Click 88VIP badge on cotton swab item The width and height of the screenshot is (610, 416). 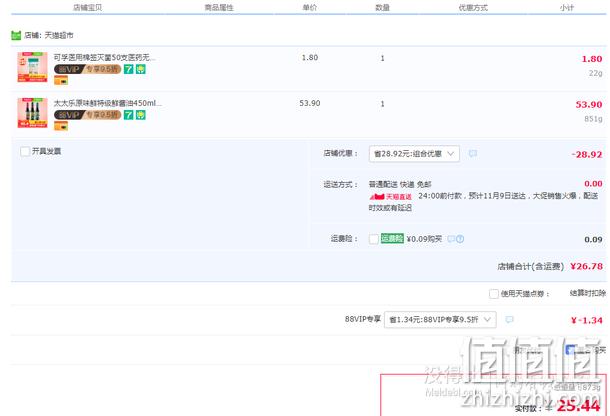tap(88, 69)
